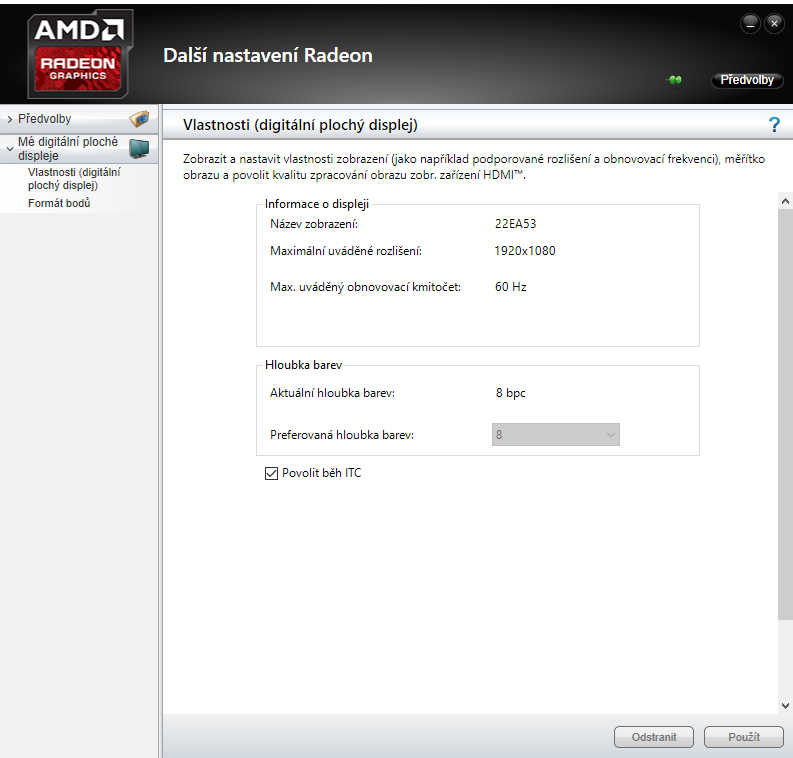
Task: Click the AMD Radeon Graphics logo
Action: (x=79, y=51)
